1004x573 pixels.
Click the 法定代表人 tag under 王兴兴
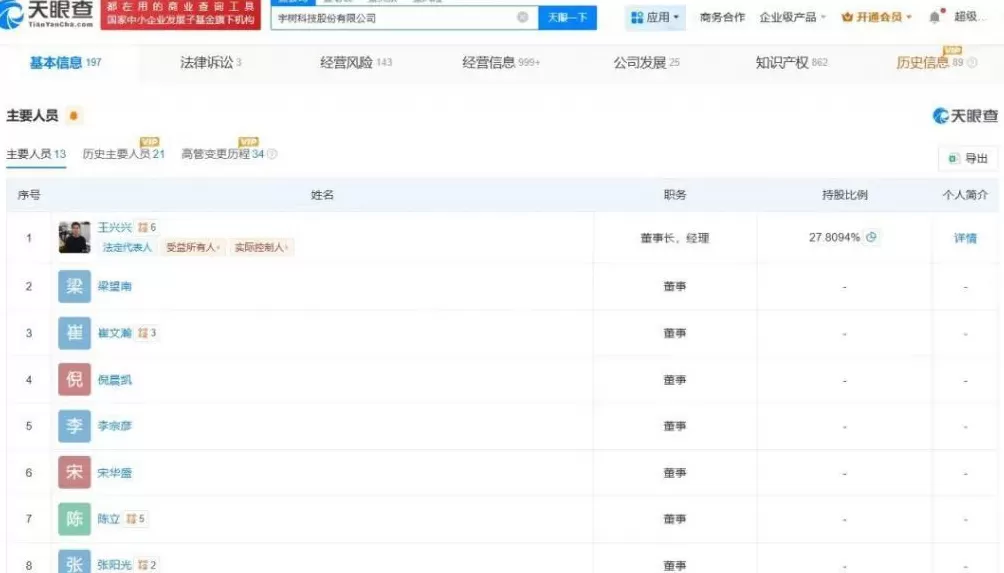(127, 247)
